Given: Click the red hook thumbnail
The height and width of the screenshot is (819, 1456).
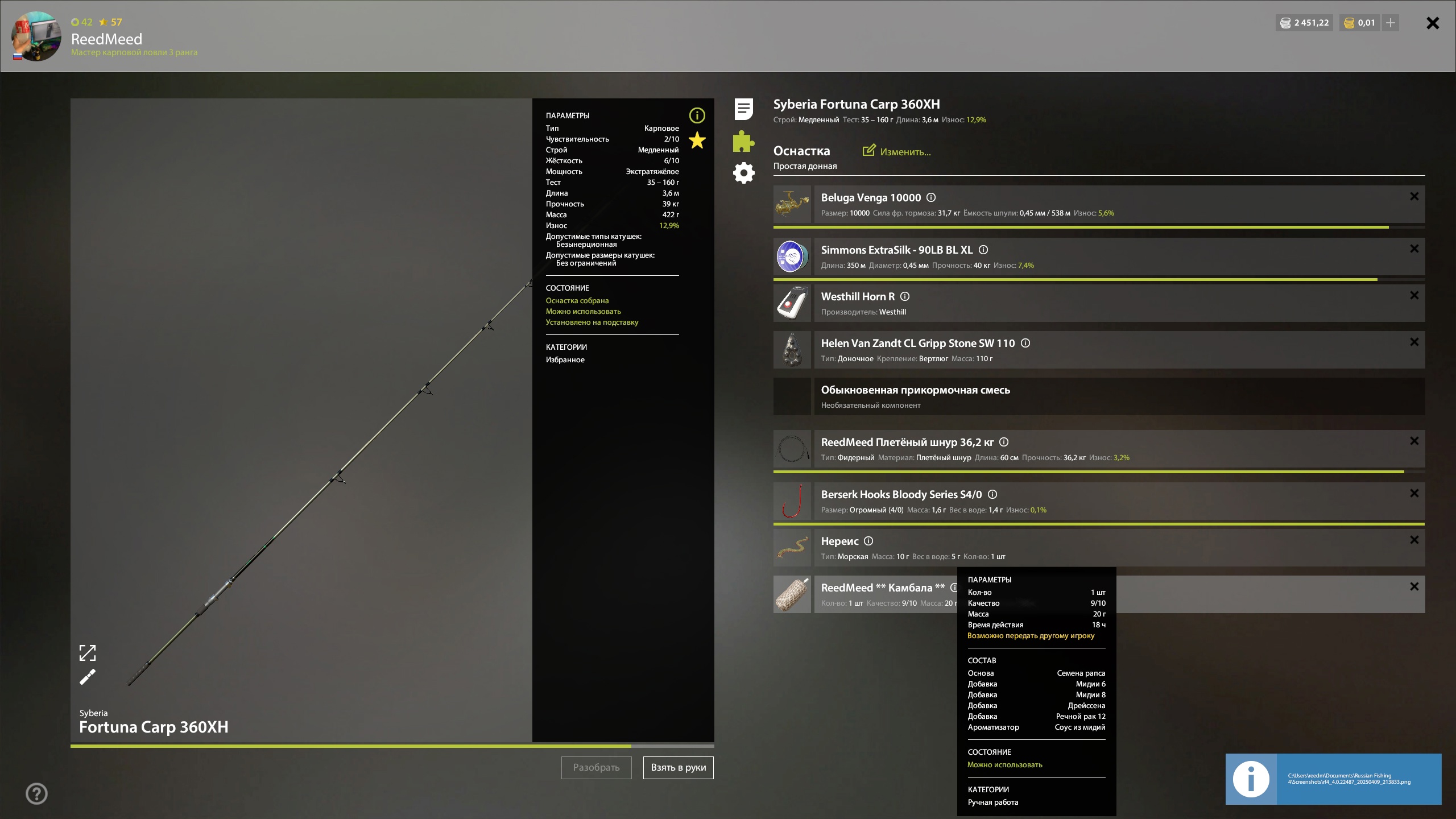Looking at the screenshot, I should tap(792, 501).
